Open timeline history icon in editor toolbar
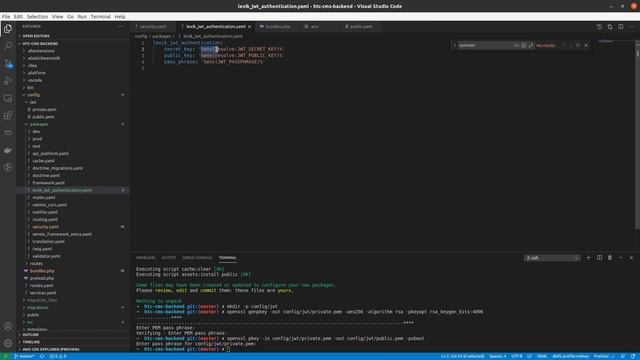The height and width of the screenshot is (360, 640). 599,27
